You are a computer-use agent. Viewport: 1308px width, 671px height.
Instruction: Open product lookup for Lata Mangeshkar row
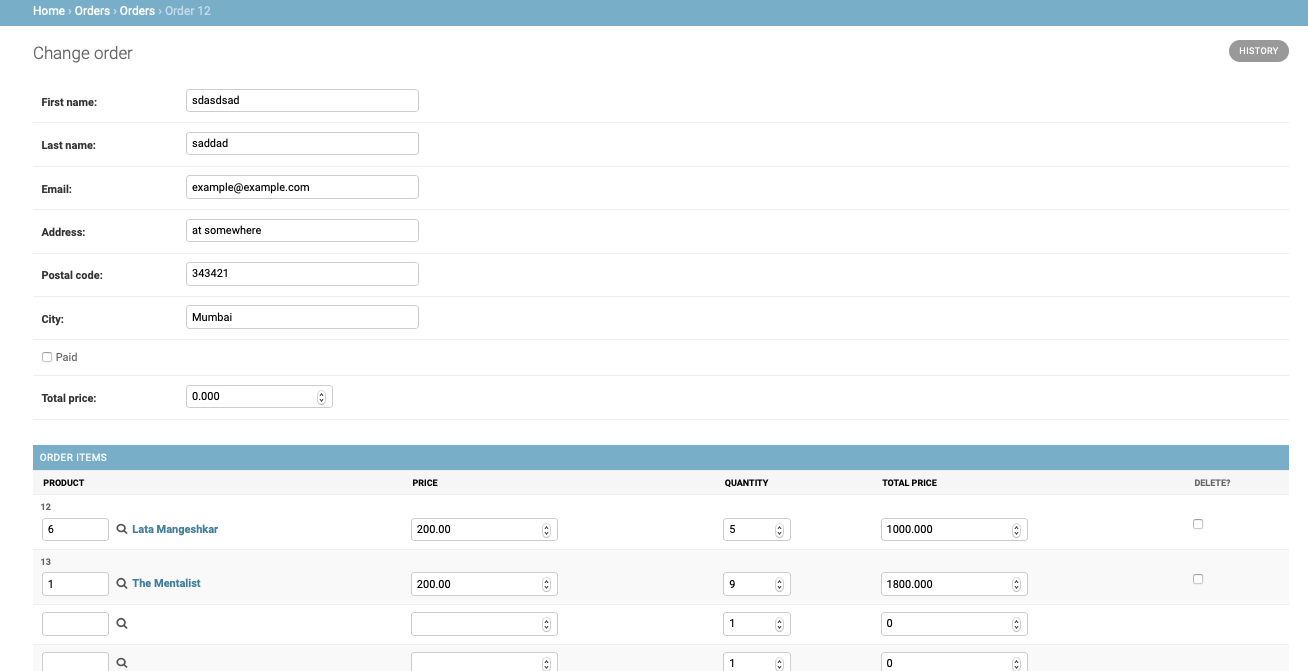(x=122, y=529)
